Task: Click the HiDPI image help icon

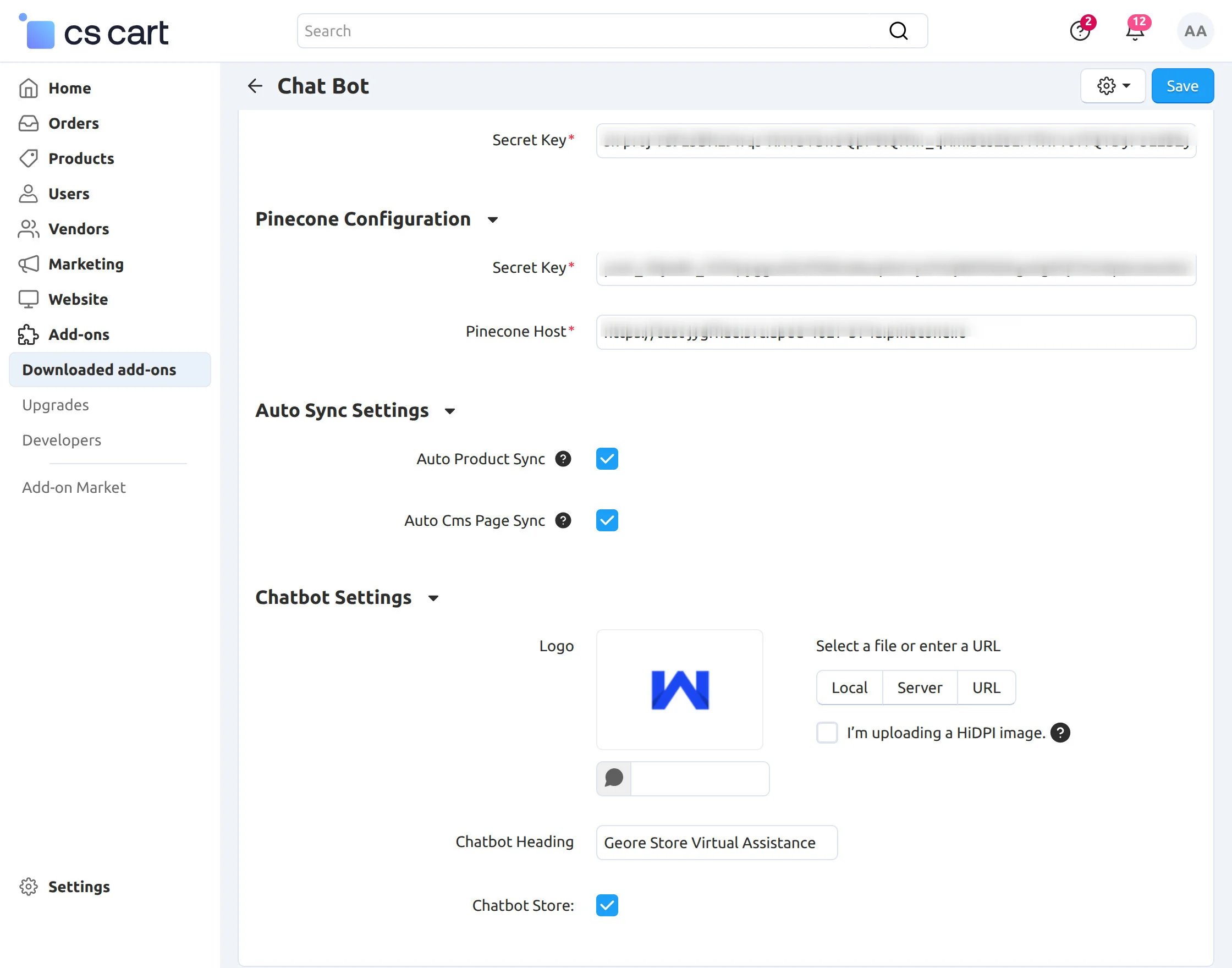Action: tap(1060, 732)
